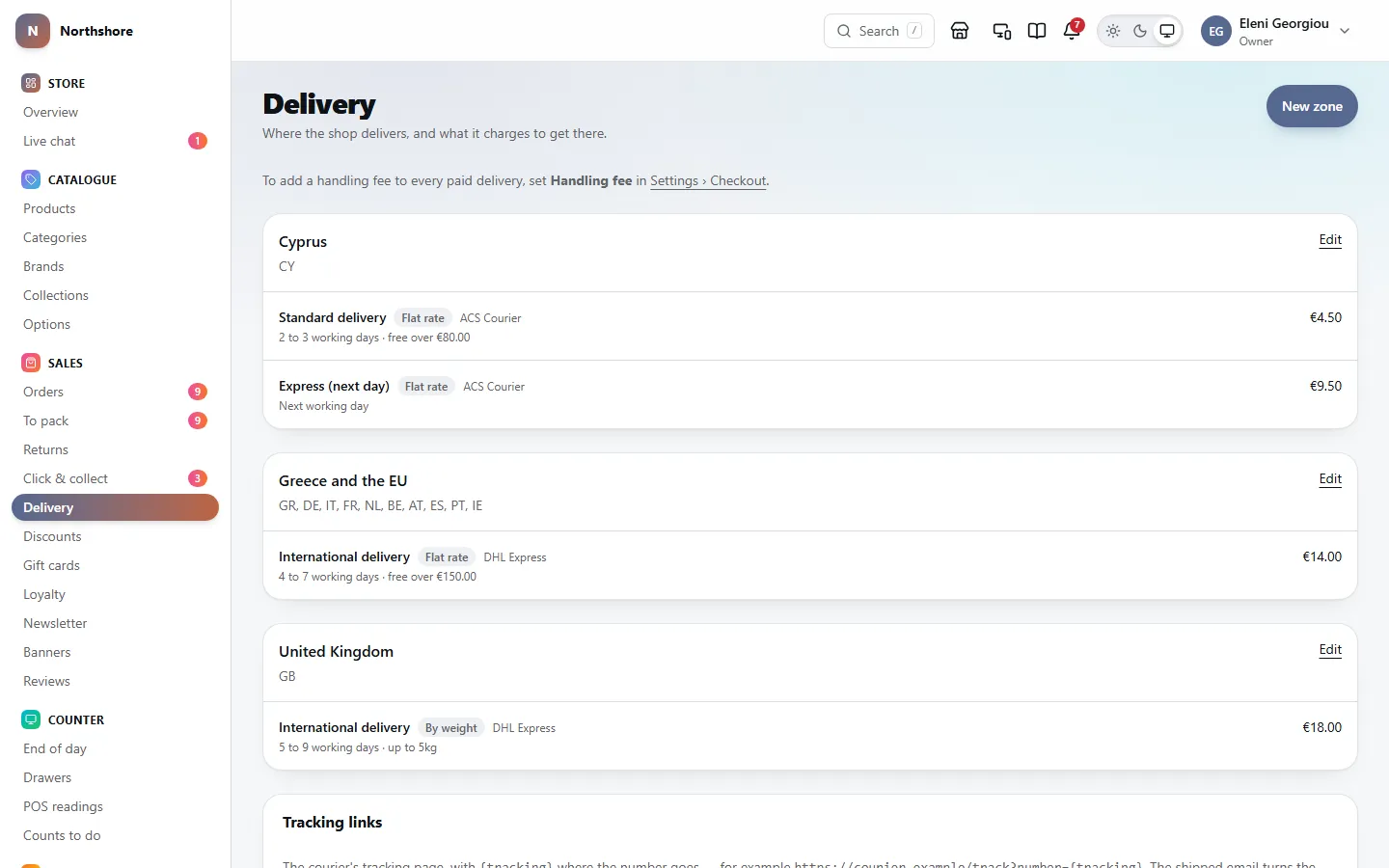This screenshot has height=868, width=1389.
Task: Click the Counter section icon in the sidebar
Action: tap(31, 719)
